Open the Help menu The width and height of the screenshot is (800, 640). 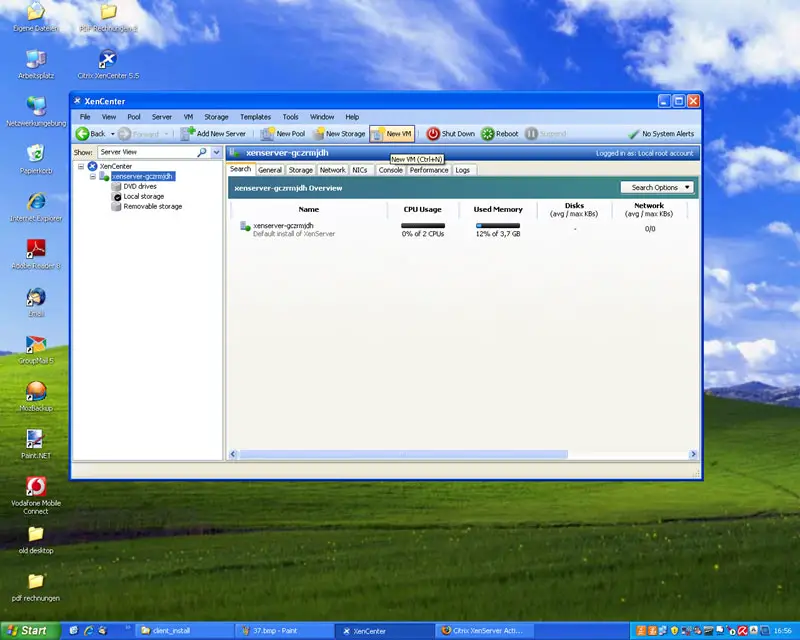352,117
